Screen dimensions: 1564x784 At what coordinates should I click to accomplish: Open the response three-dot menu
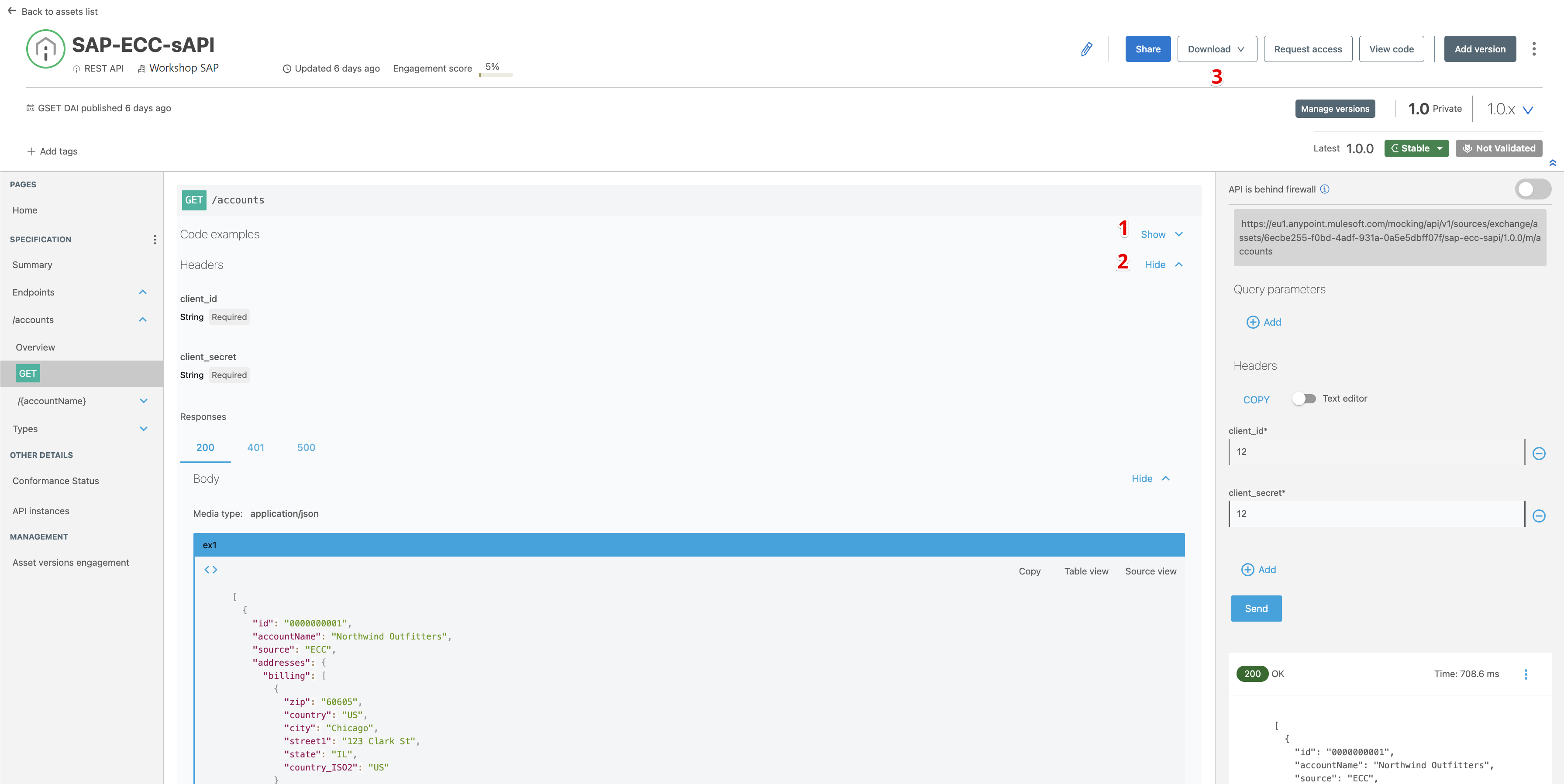tap(1526, 674)
